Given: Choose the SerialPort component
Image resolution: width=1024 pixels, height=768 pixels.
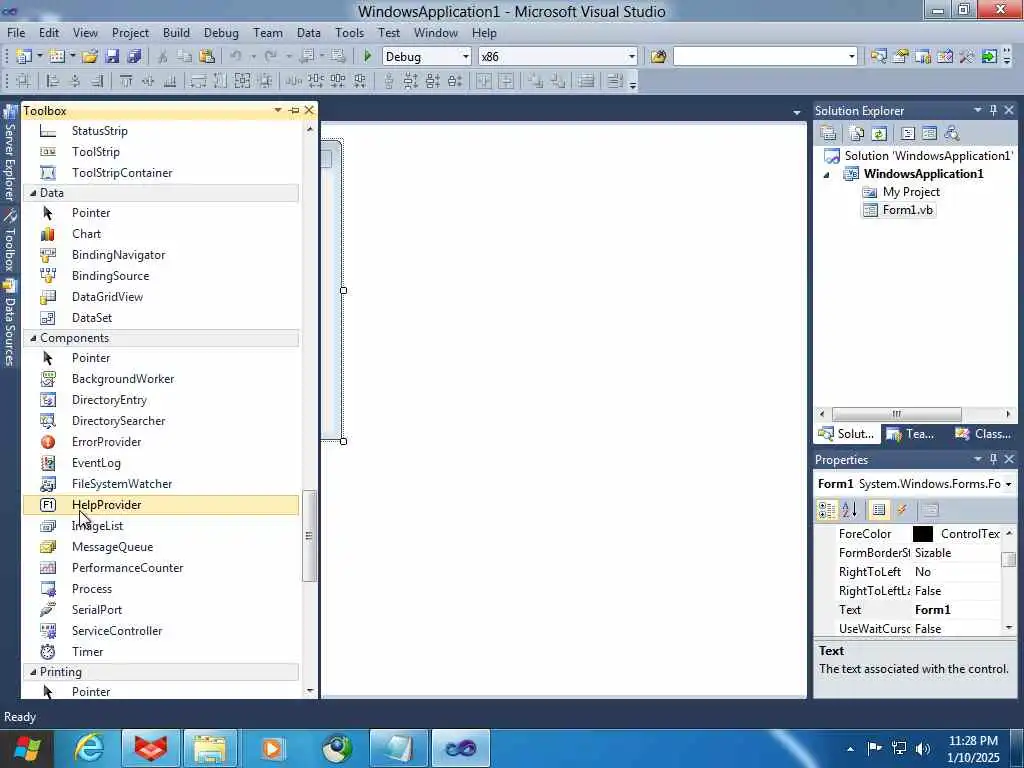Looking at the screenshot, I should tap(160, 610).
